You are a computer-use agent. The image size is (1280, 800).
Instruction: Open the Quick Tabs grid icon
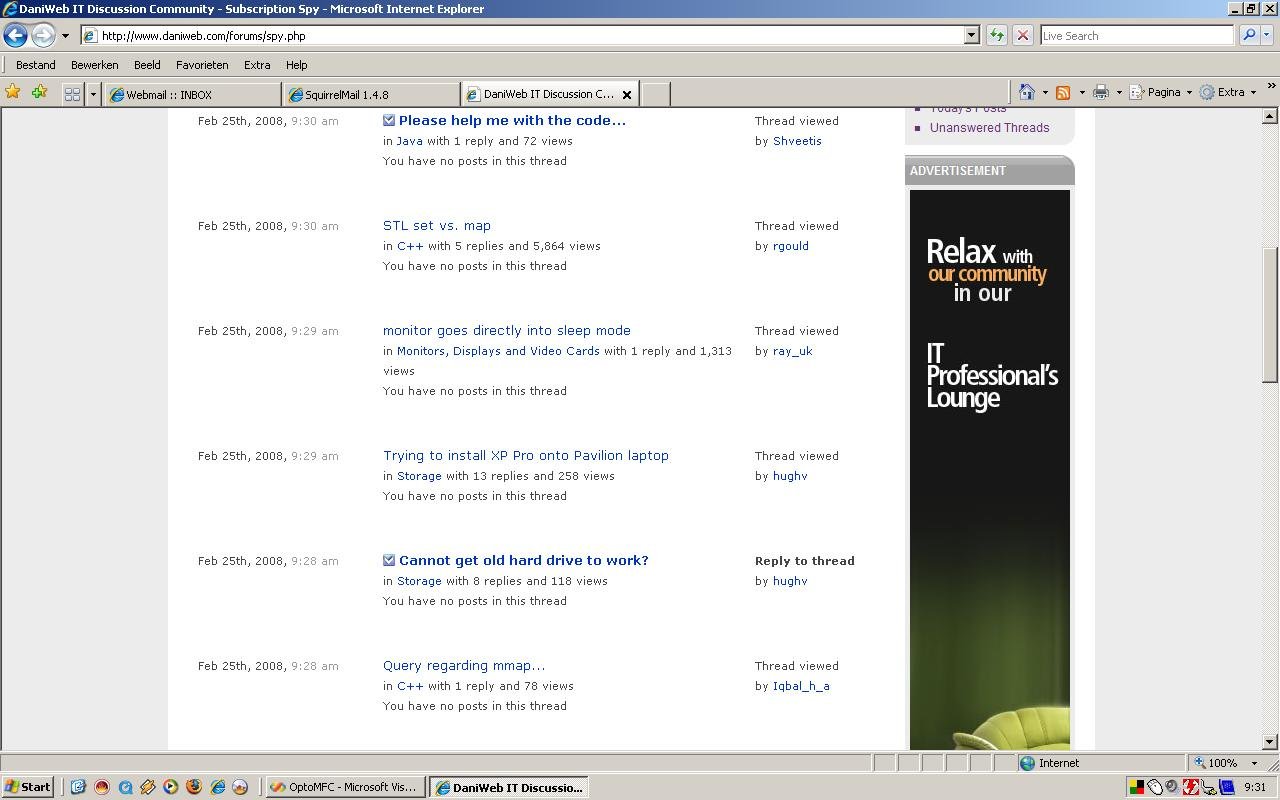[x=72, y=94]
